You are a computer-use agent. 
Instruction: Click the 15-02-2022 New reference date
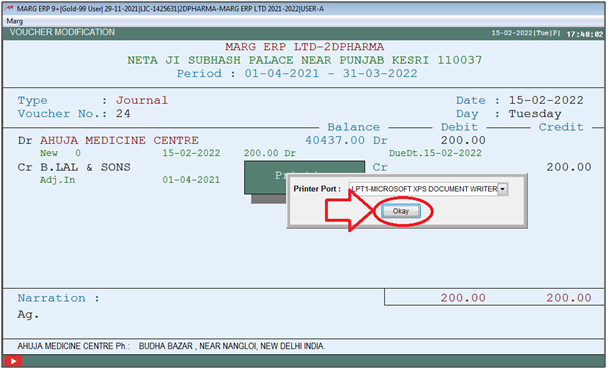tap(191, 153)
